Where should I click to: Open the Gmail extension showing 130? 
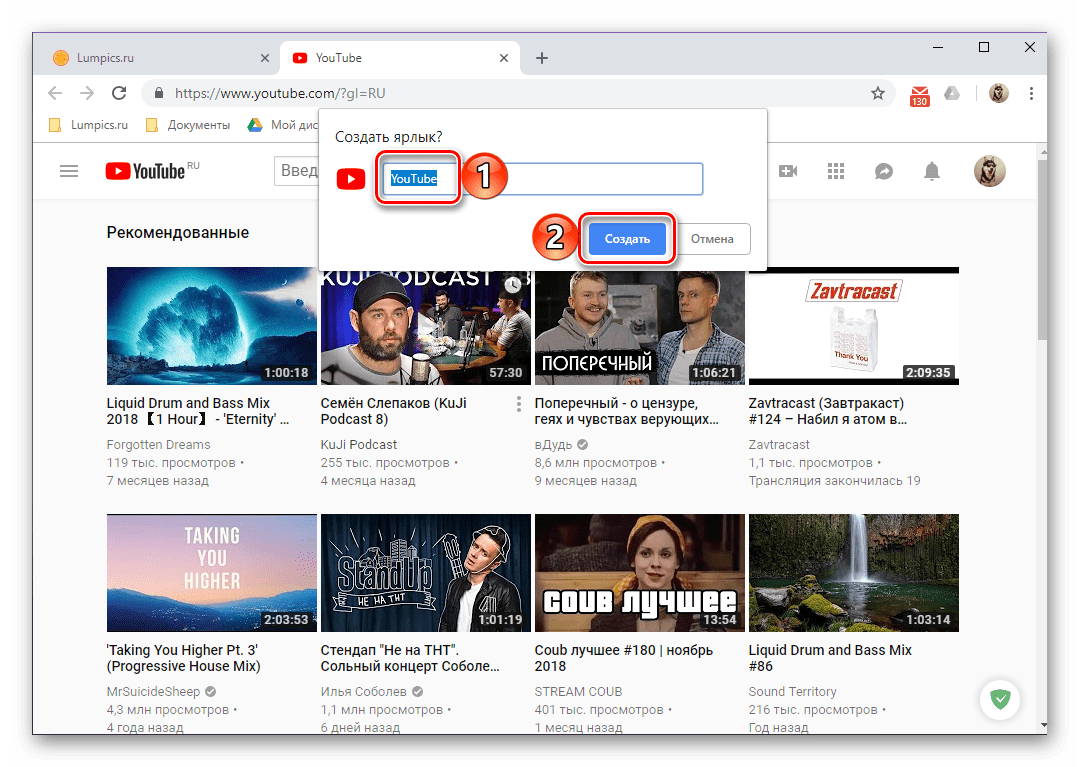pyautogui.click(x=919, y=96)
